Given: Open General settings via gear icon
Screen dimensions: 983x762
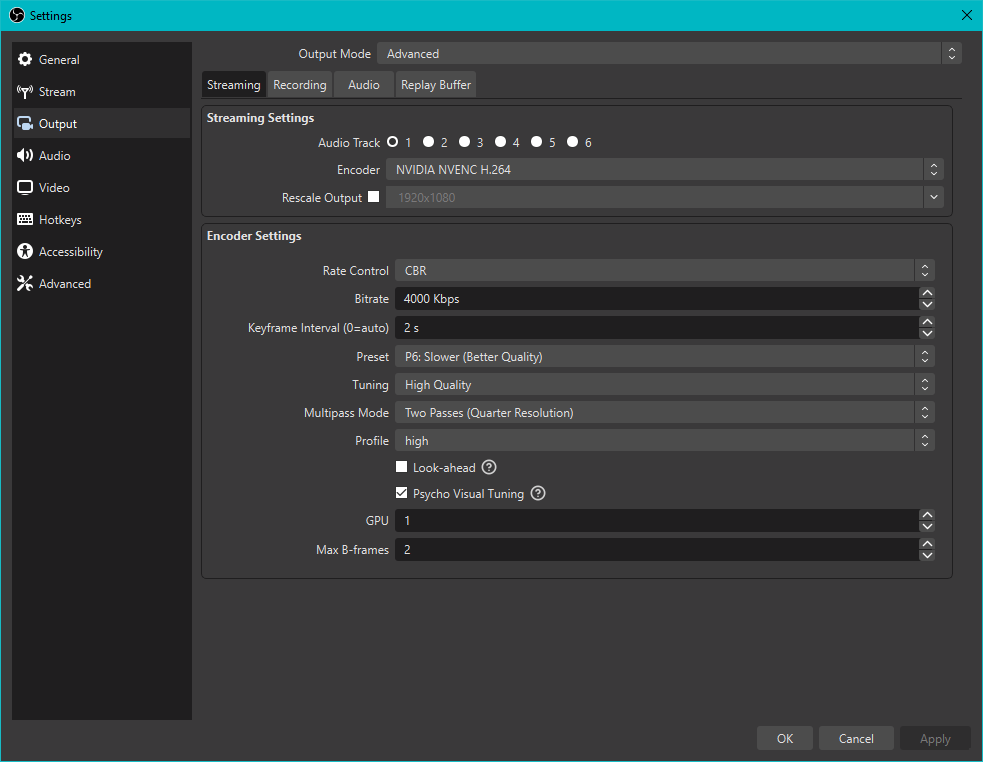Looking at the screenshot, I should [25, 60].
